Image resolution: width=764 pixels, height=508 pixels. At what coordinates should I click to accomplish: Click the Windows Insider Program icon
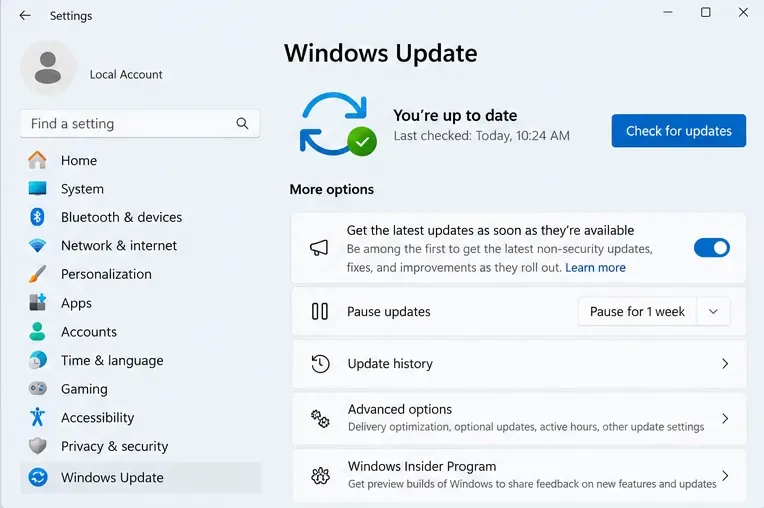pyautogui.click(x=320, y=475)
